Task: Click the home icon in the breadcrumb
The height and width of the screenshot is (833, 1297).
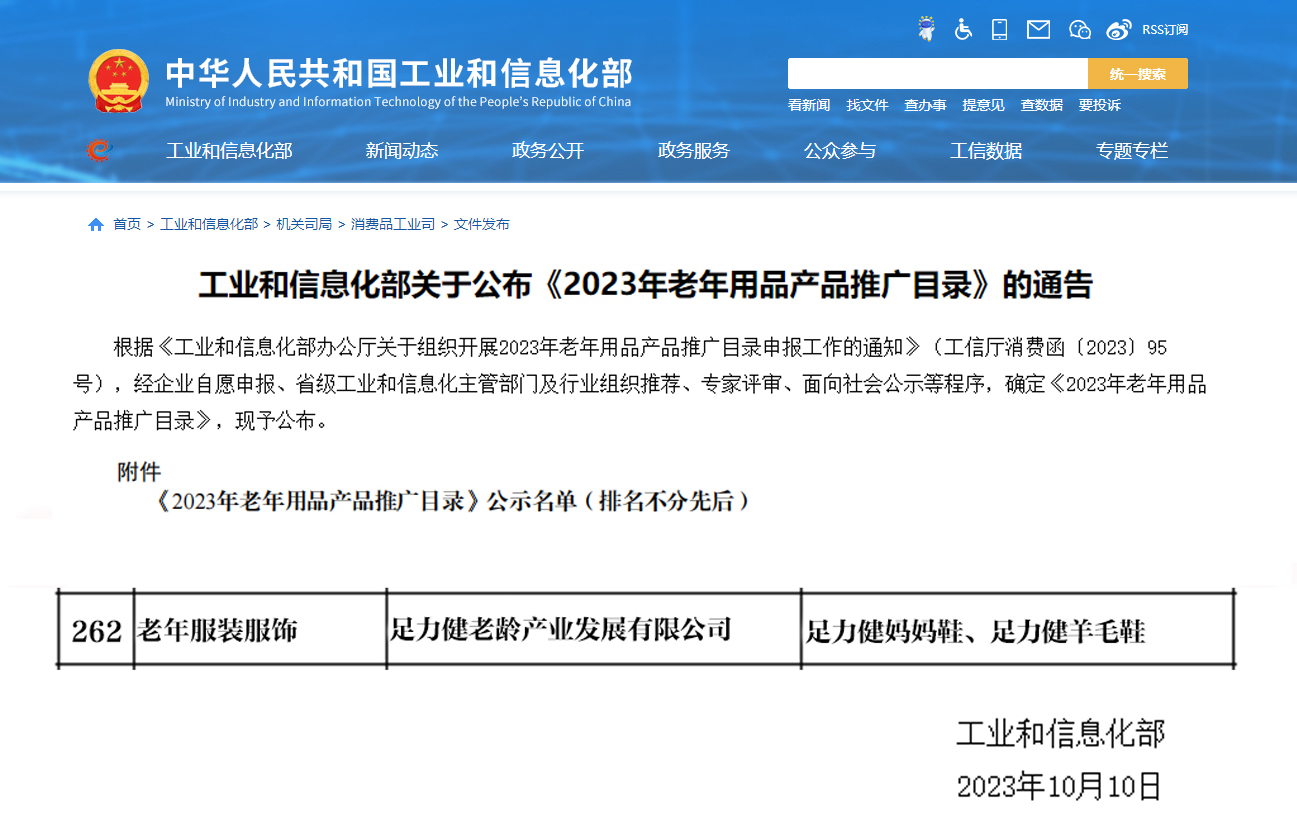Action: click(96, 224)
